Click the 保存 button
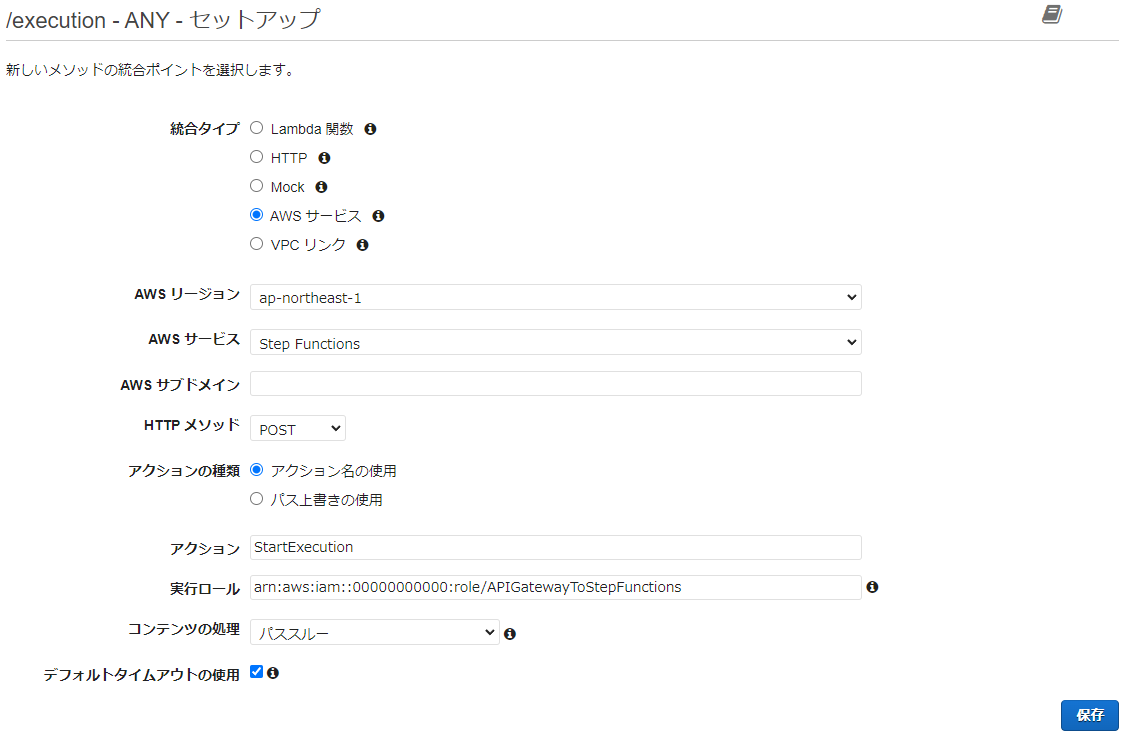1137x748 pixels. pos(1089,715)
